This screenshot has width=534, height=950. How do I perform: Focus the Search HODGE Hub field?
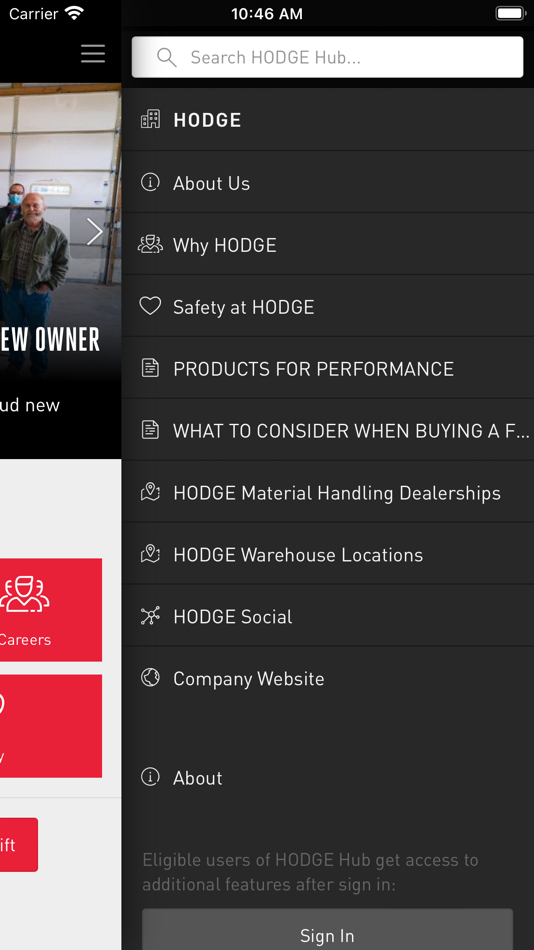327,57
